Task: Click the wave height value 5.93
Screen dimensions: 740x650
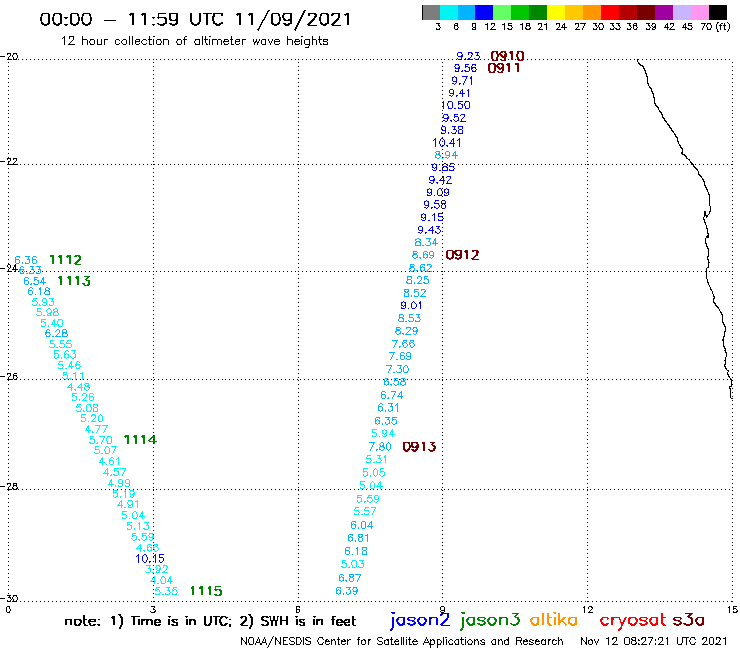Action: point(43,302)
